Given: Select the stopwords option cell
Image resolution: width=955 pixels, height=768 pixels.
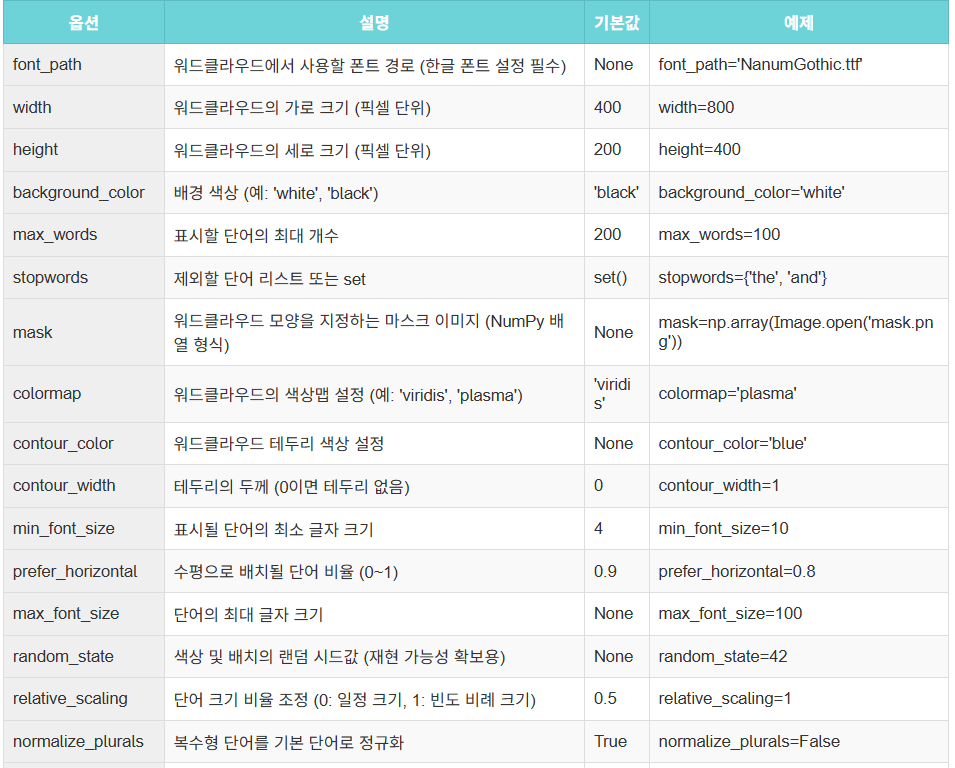Looking at the screenshot, I should pos(84,277).
